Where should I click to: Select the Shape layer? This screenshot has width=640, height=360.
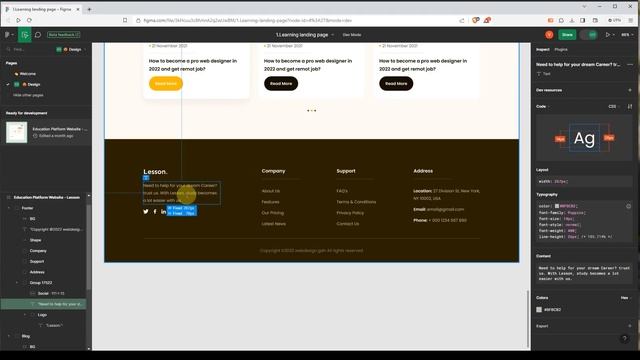pyautogui.click(x=36, y=240)
